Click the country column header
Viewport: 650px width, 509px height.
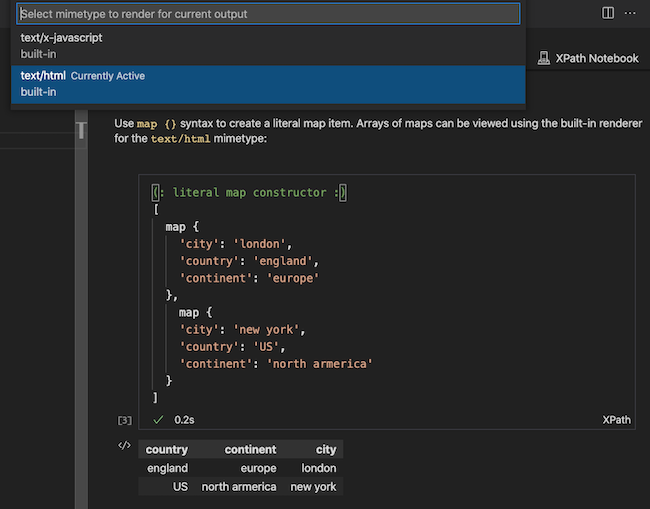(x=167, y=450)
